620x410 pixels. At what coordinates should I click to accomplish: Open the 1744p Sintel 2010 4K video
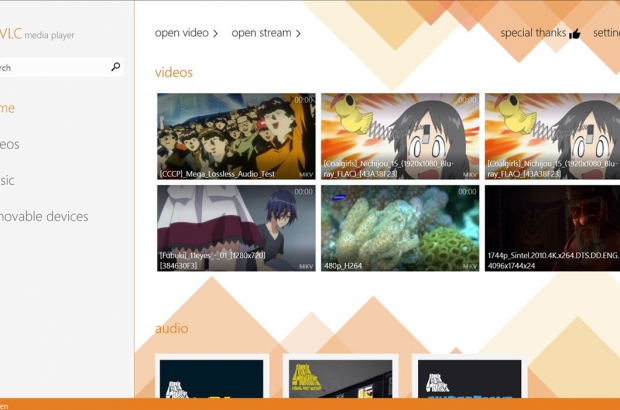552,228
